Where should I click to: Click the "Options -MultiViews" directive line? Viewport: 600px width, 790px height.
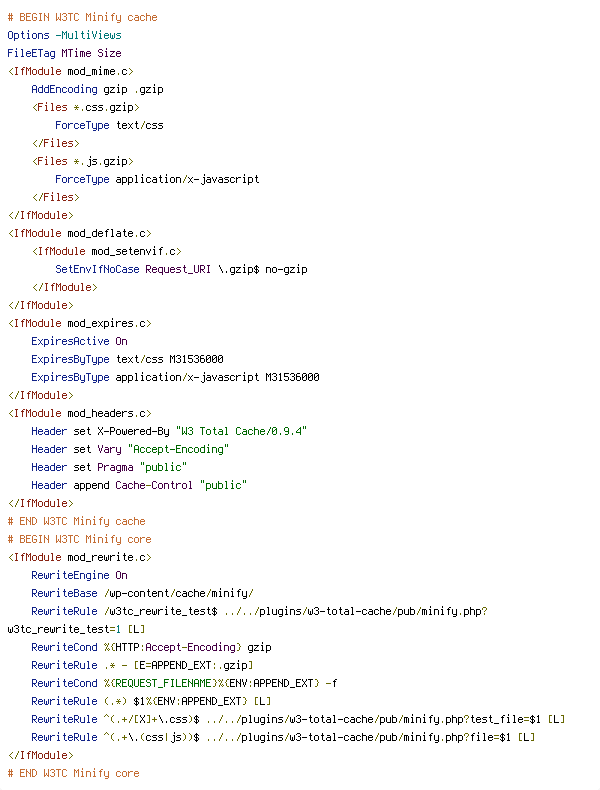64,35
